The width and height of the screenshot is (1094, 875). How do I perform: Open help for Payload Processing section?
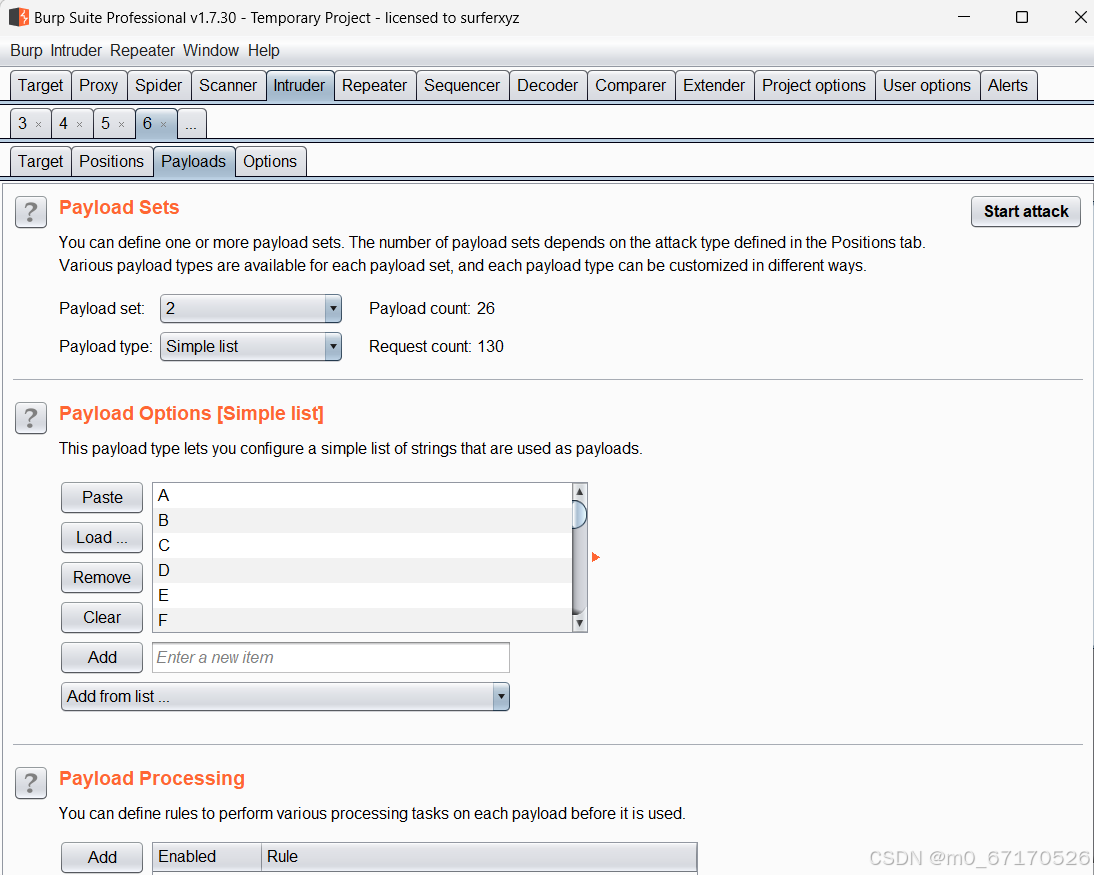point(31,783)
